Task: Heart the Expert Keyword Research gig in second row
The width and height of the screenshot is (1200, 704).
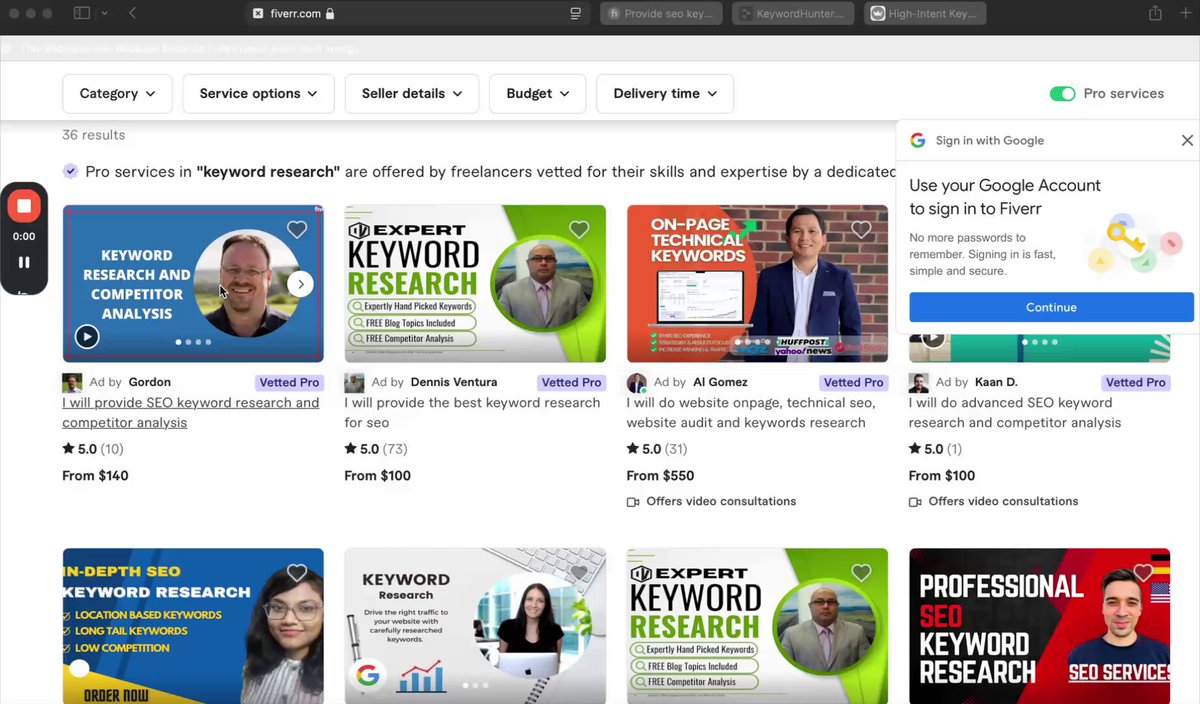Action: point(861,573)
